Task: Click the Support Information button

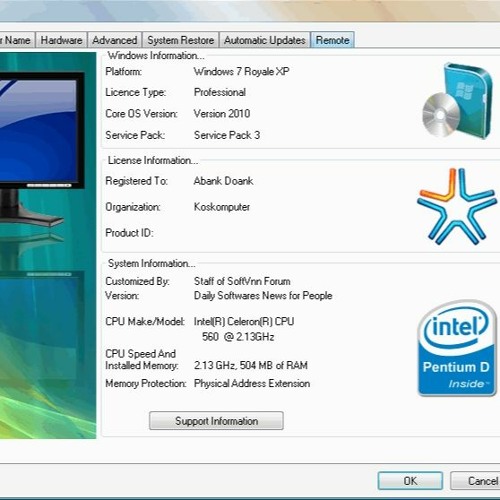Action: click(216, 421)
